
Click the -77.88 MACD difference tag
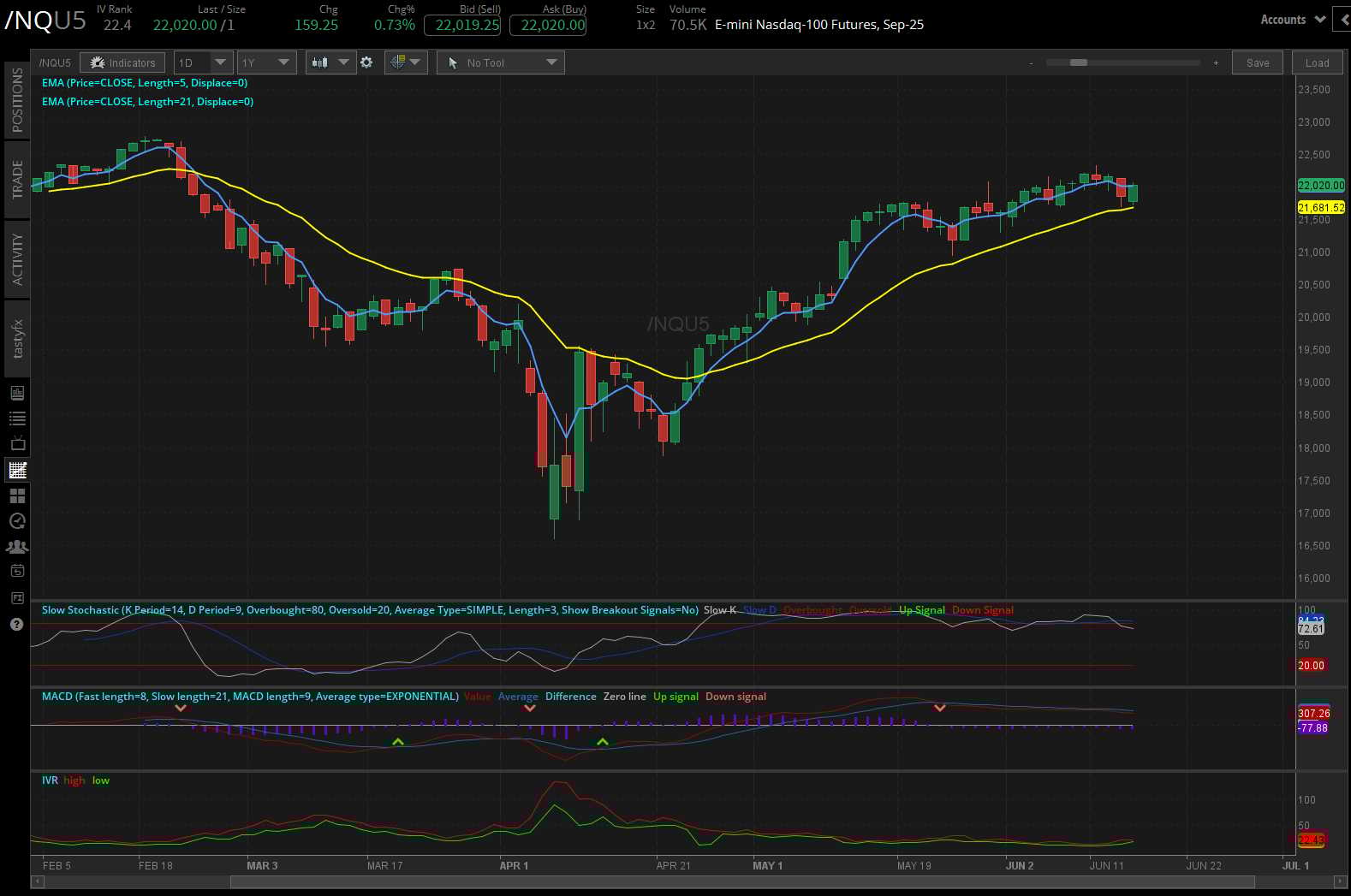(1312, 728)
